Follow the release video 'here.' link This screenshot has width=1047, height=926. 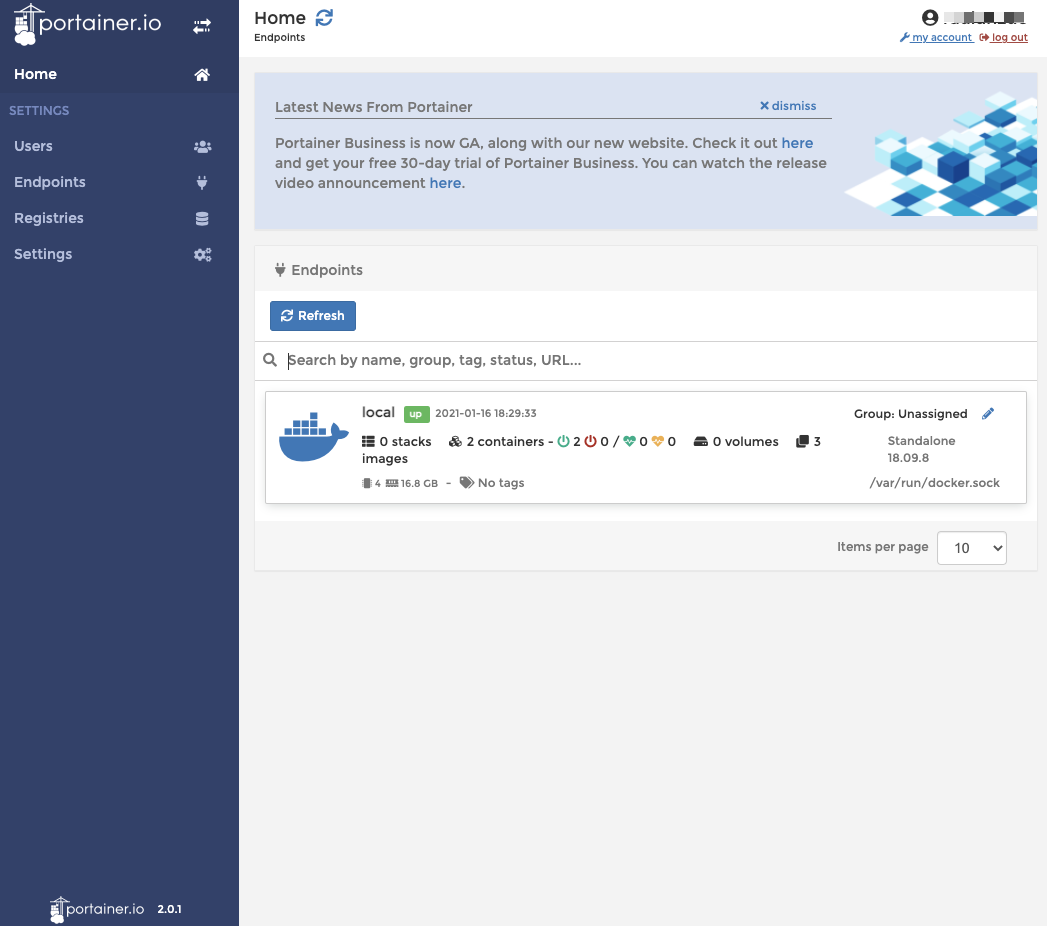pyautogui.click(x=446, y=183)
